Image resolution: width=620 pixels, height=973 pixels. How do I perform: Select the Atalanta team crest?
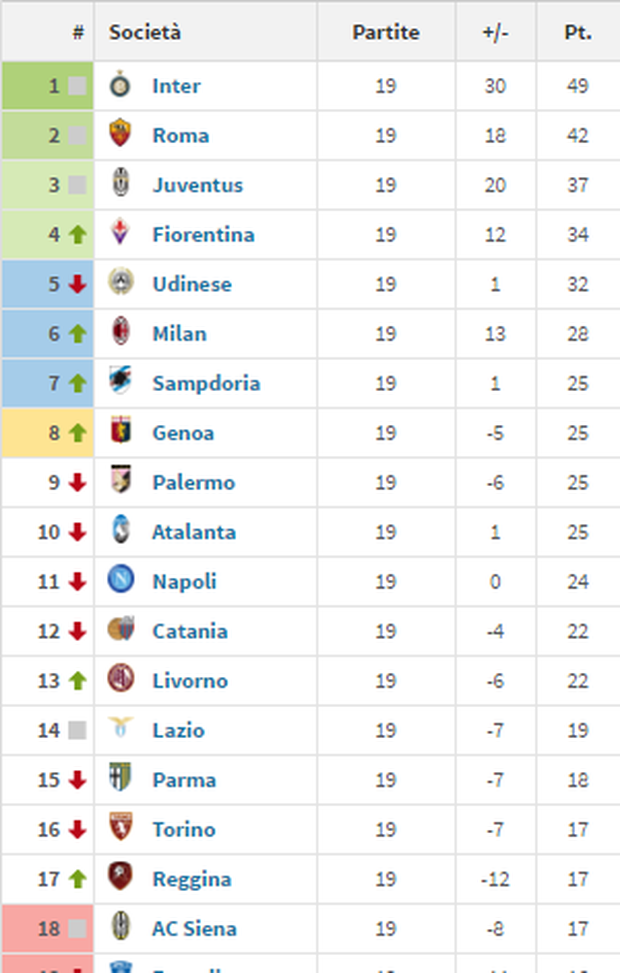pos(122,531)
